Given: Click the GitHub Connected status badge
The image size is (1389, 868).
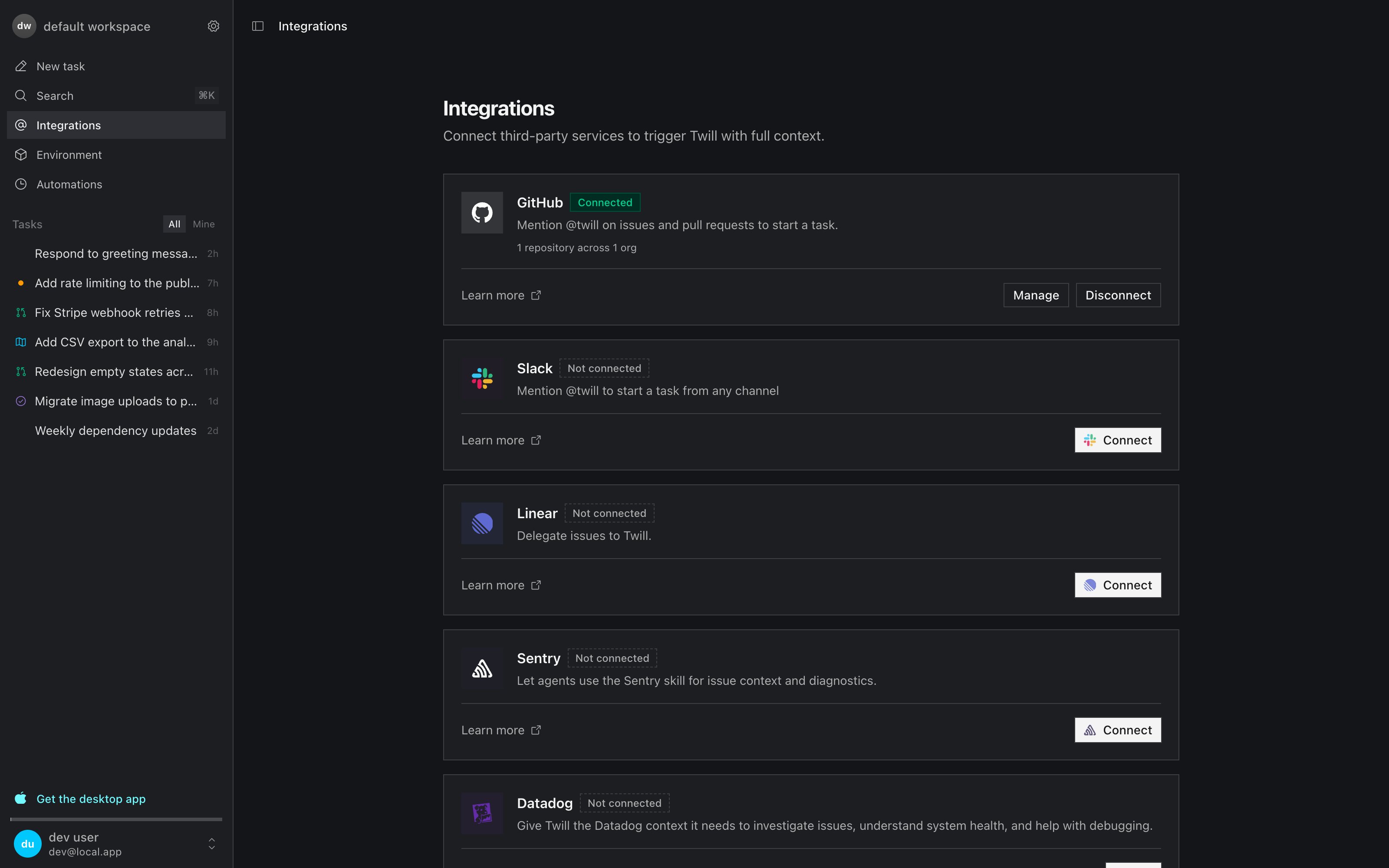Looking at the screenshot, I should [605, 202].
